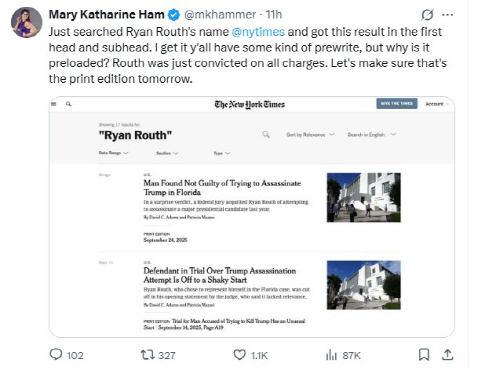Repost the tweet with retweet icon

click(146, 355)
